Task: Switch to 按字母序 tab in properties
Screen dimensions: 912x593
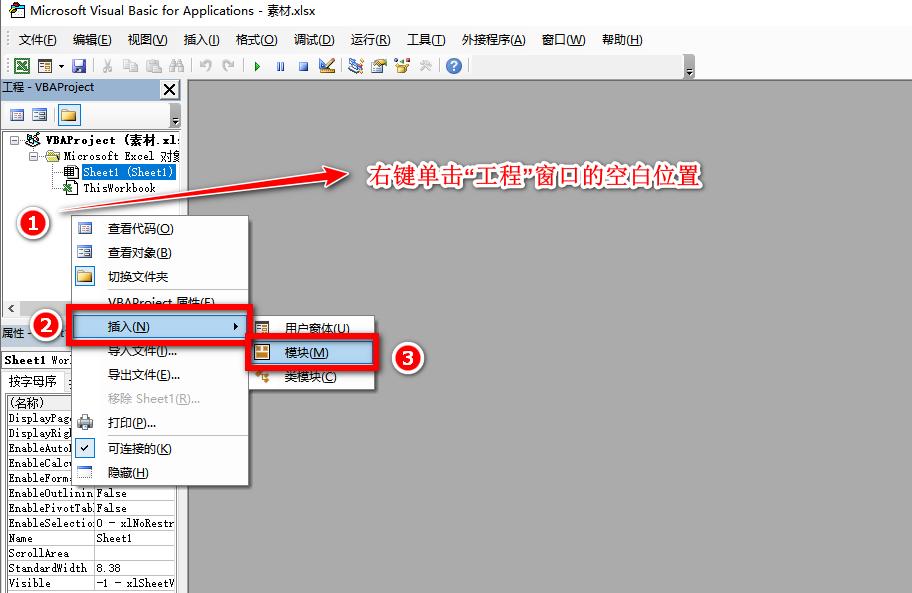Action: 33,381
